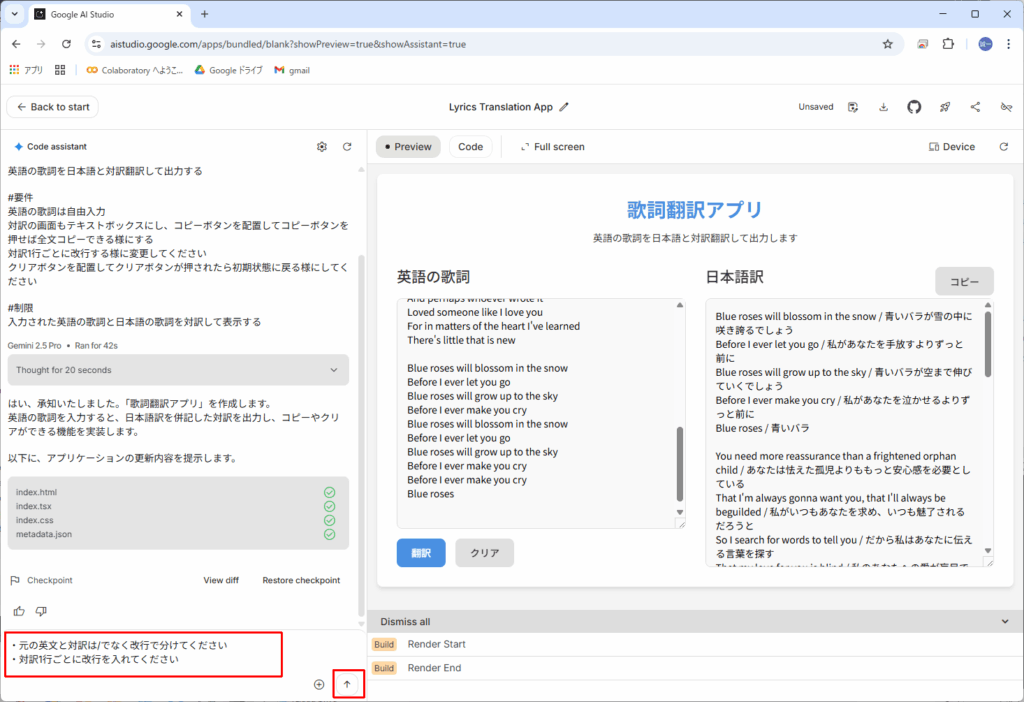Open the second apps grid bookmark icon
This screenshot has width=1024, height=702.
click(x=60, y=70)
